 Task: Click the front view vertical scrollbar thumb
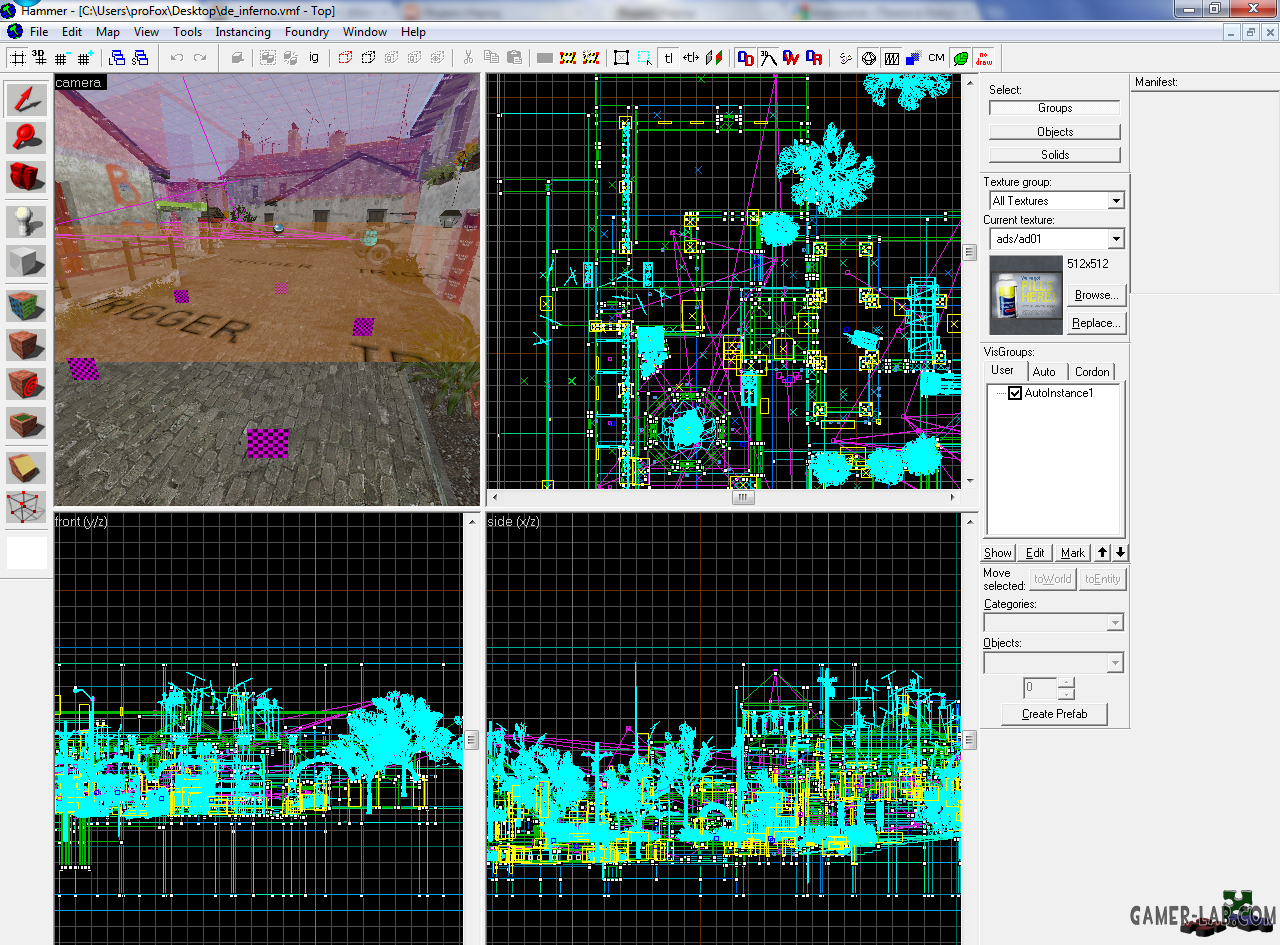[x=471, y=740]
